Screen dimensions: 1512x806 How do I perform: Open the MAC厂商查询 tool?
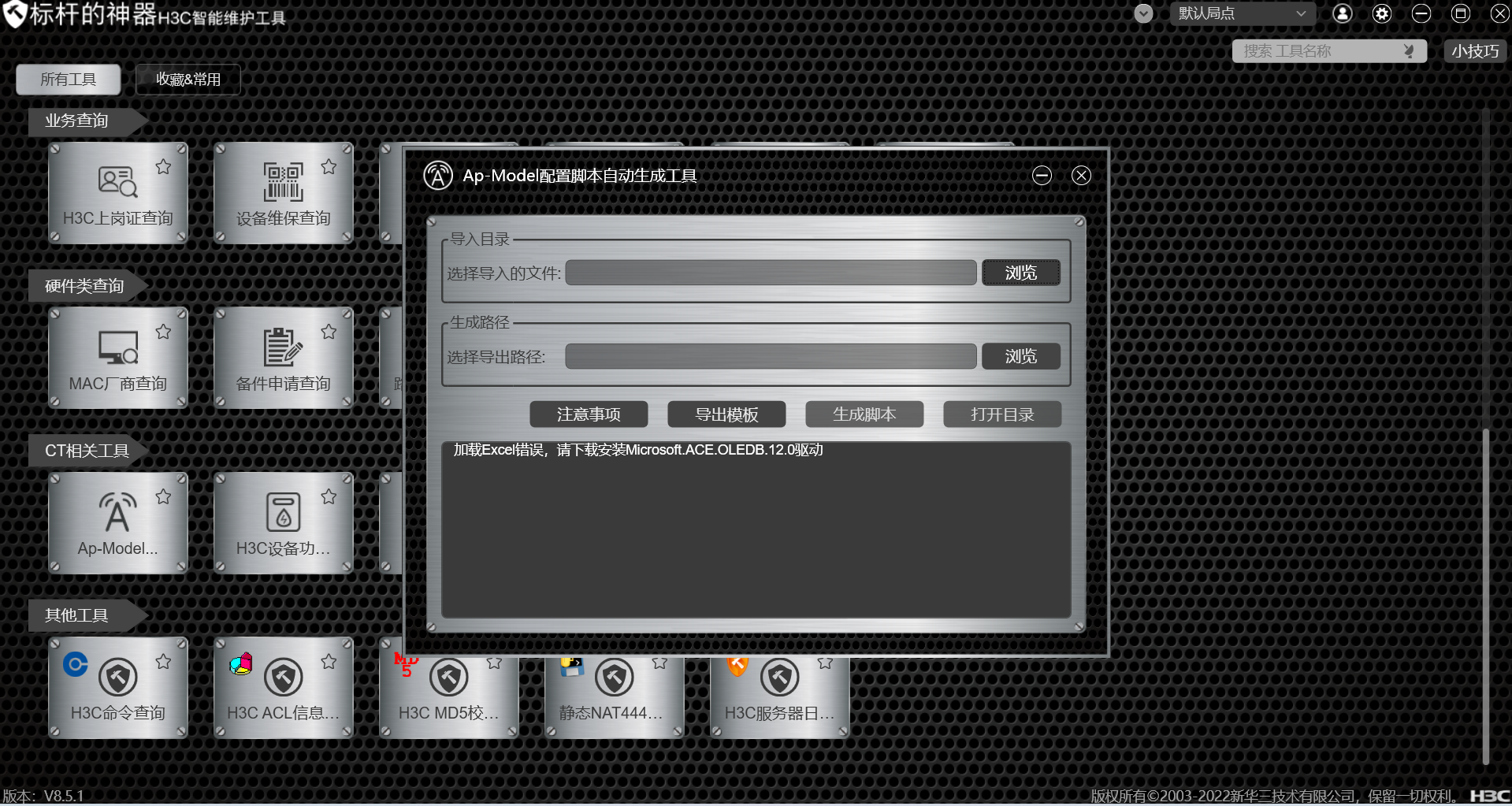click(x=118, y=358)
